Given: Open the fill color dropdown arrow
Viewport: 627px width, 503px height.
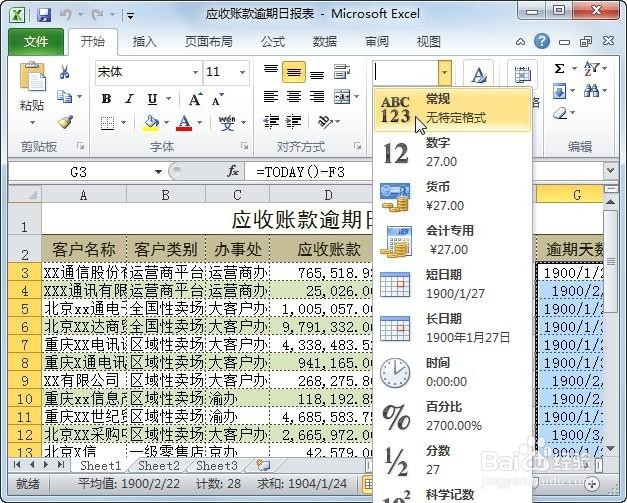Looking at the screenshot, I should [166, 123].
